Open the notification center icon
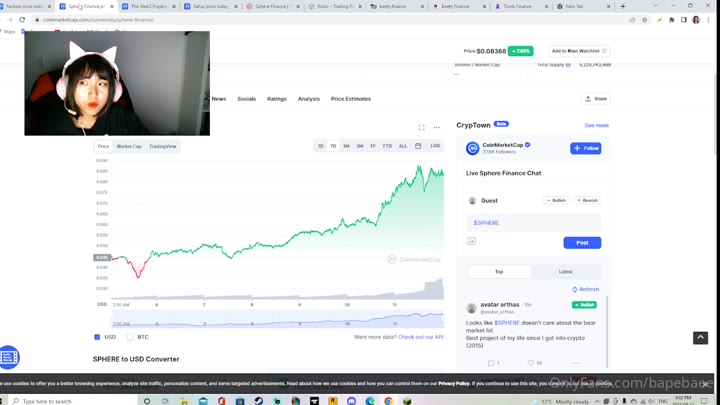 click(704, 401)
